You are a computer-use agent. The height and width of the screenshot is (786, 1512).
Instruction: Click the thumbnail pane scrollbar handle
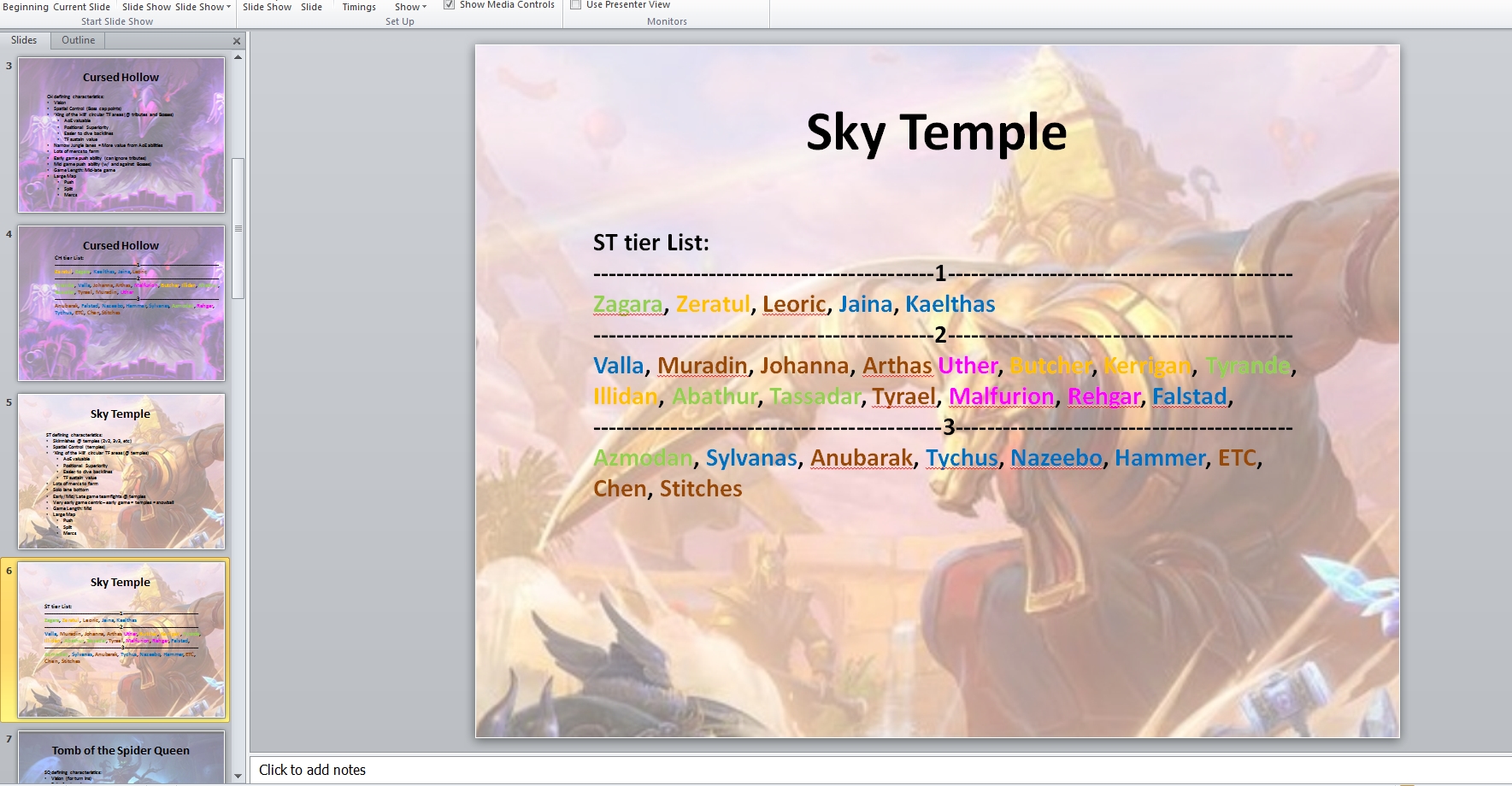(238, 228)
